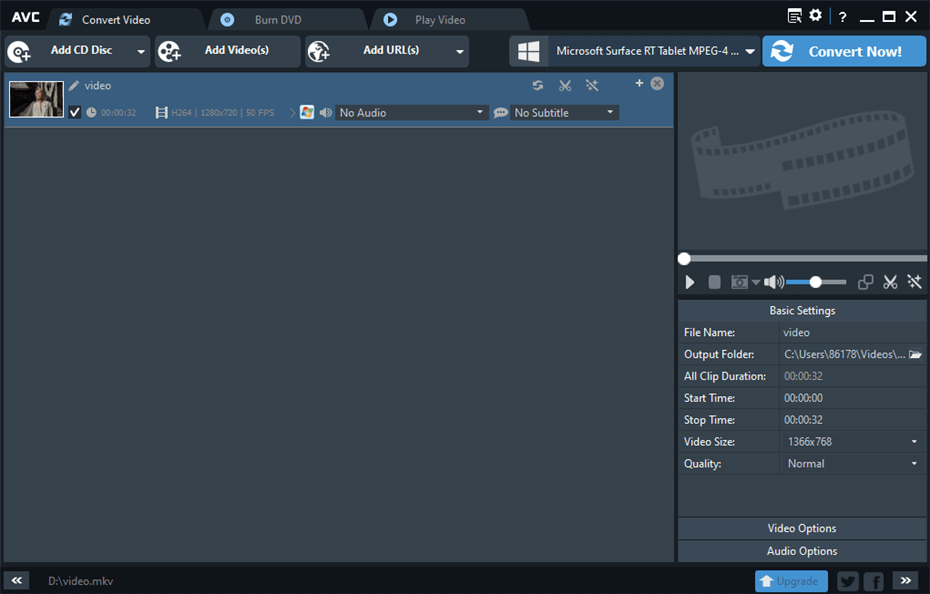The image size is (930, 594).
Task: Expand the Add CD Disc dropdown arrow
Action: pyautogui.click(x=141, y=52)
